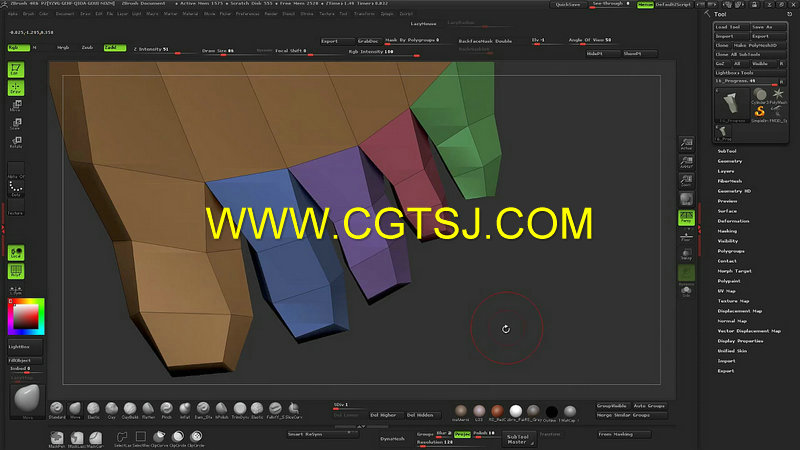Pick the Pinch brush

click(166, 410)
